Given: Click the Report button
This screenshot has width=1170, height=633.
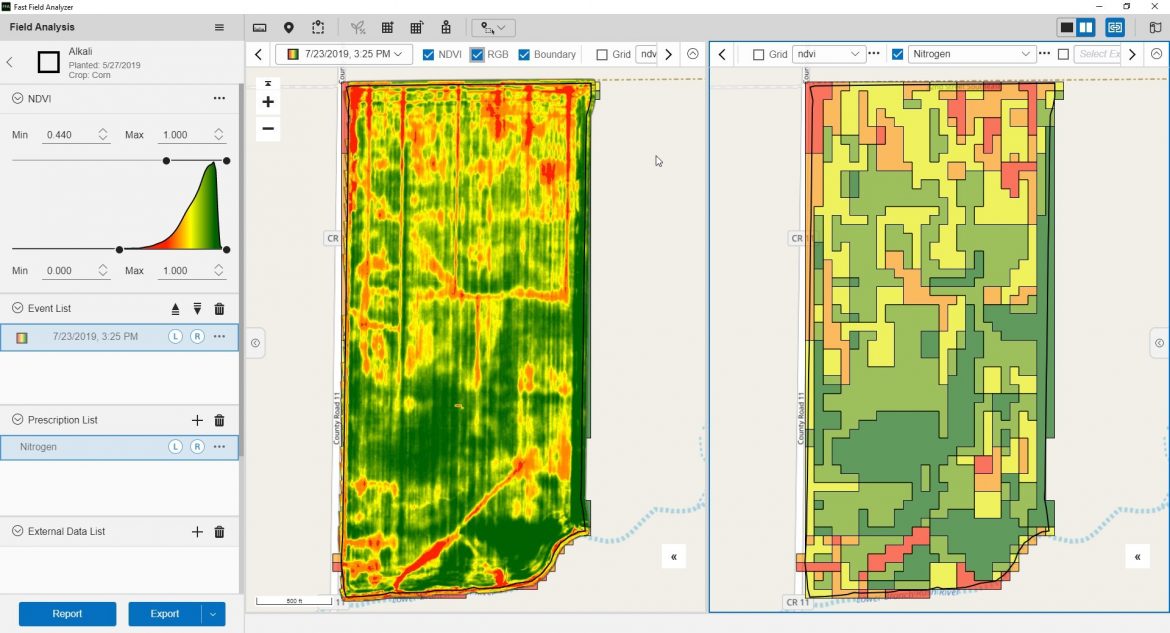Looking at the screenshot, I should [67, 614].
